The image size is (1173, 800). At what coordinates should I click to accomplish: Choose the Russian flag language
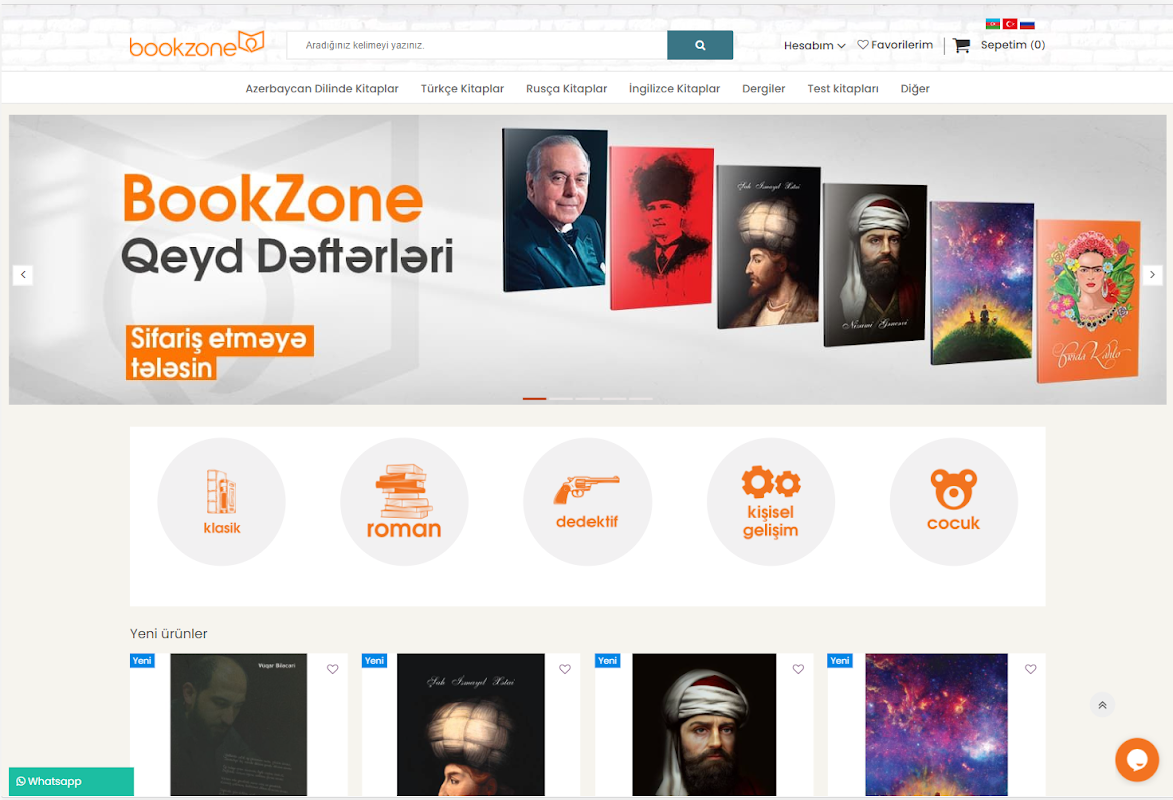pos(1027,24)
